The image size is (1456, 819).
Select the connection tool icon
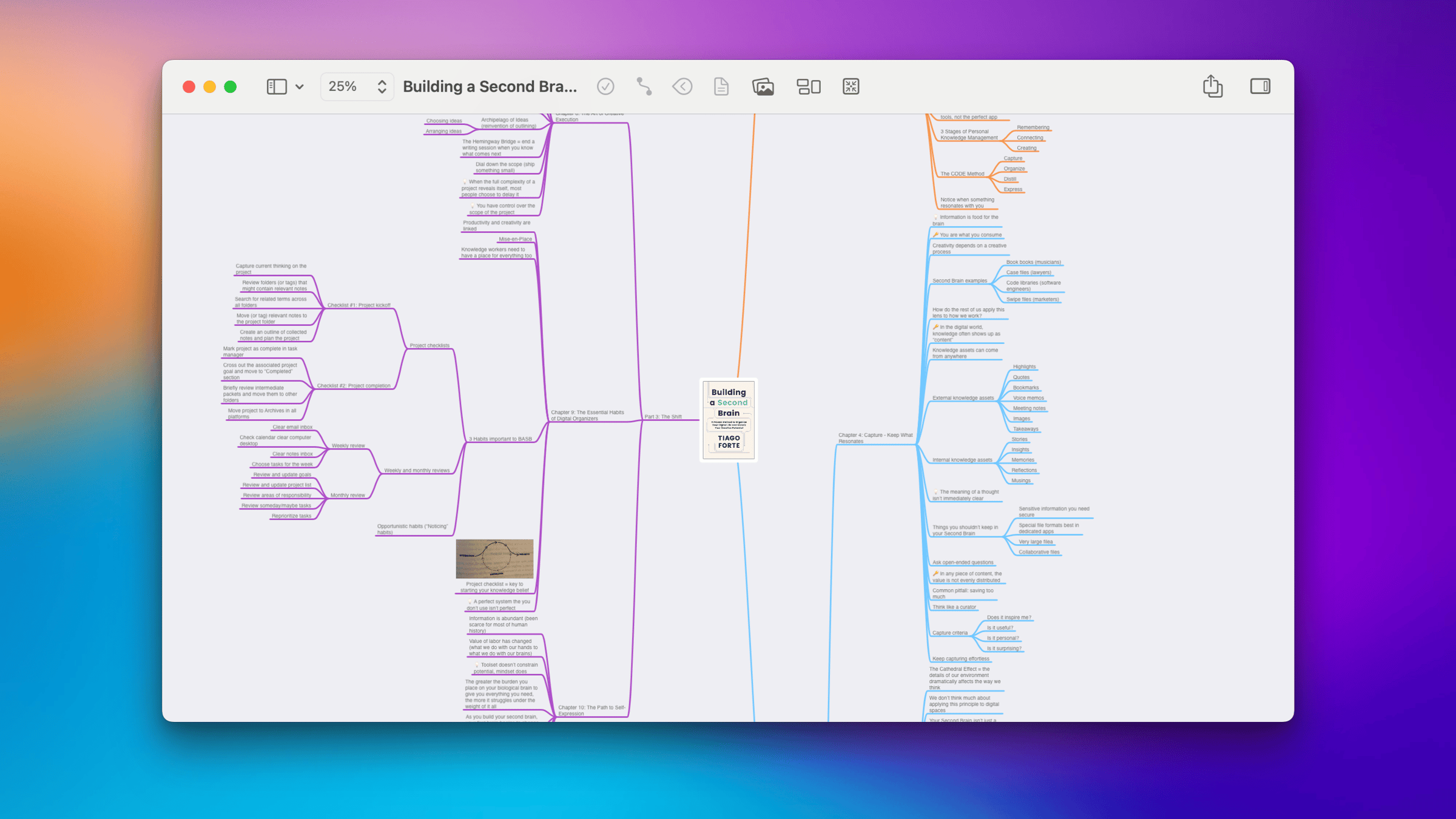point(644,87)
